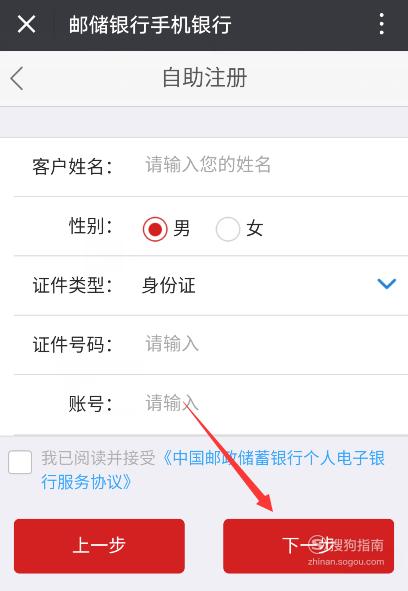
Task: Click the 自助注册 page title
Action: [204, 78]
